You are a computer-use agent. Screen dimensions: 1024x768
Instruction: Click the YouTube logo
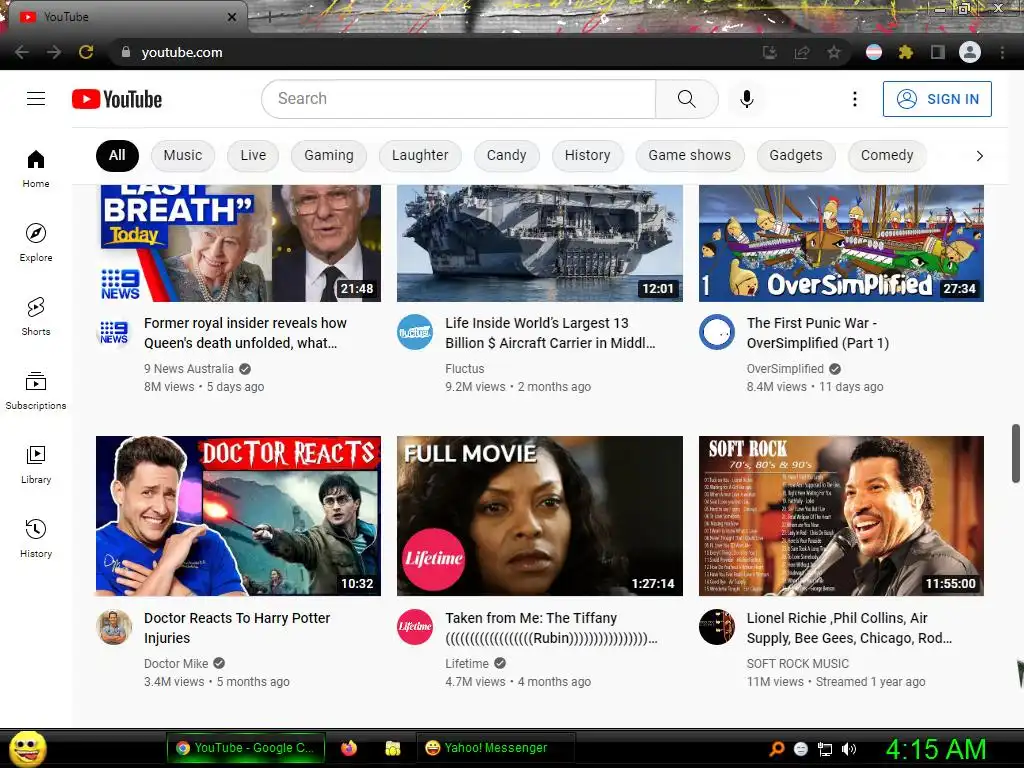click(117, 99)
